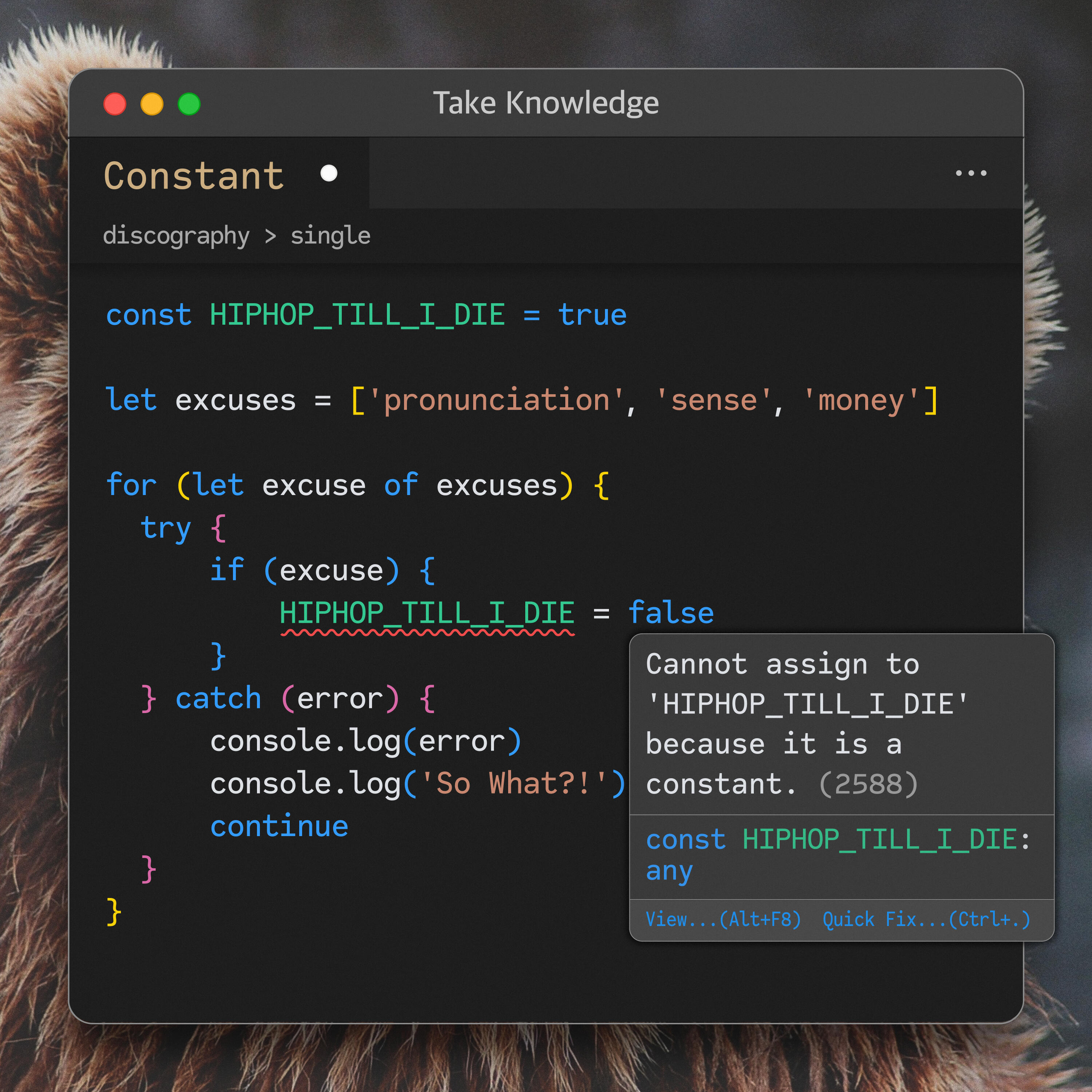This screenshot has height=1092, width=1092.
Task: Click 'const' keyword on the first line
Action: click(149, 315)
